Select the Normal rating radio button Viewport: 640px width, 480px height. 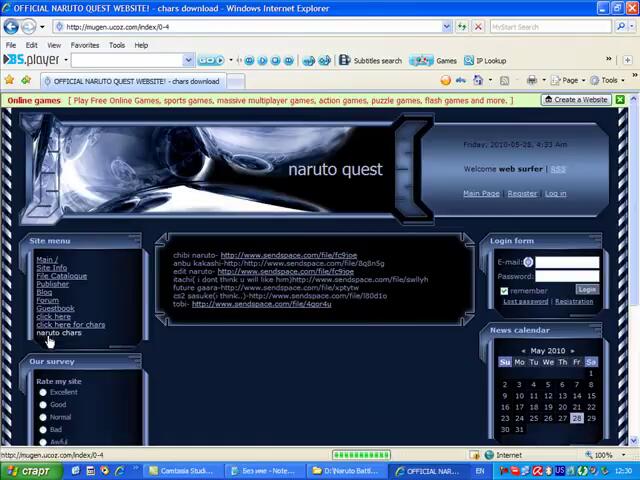[43, 417]
